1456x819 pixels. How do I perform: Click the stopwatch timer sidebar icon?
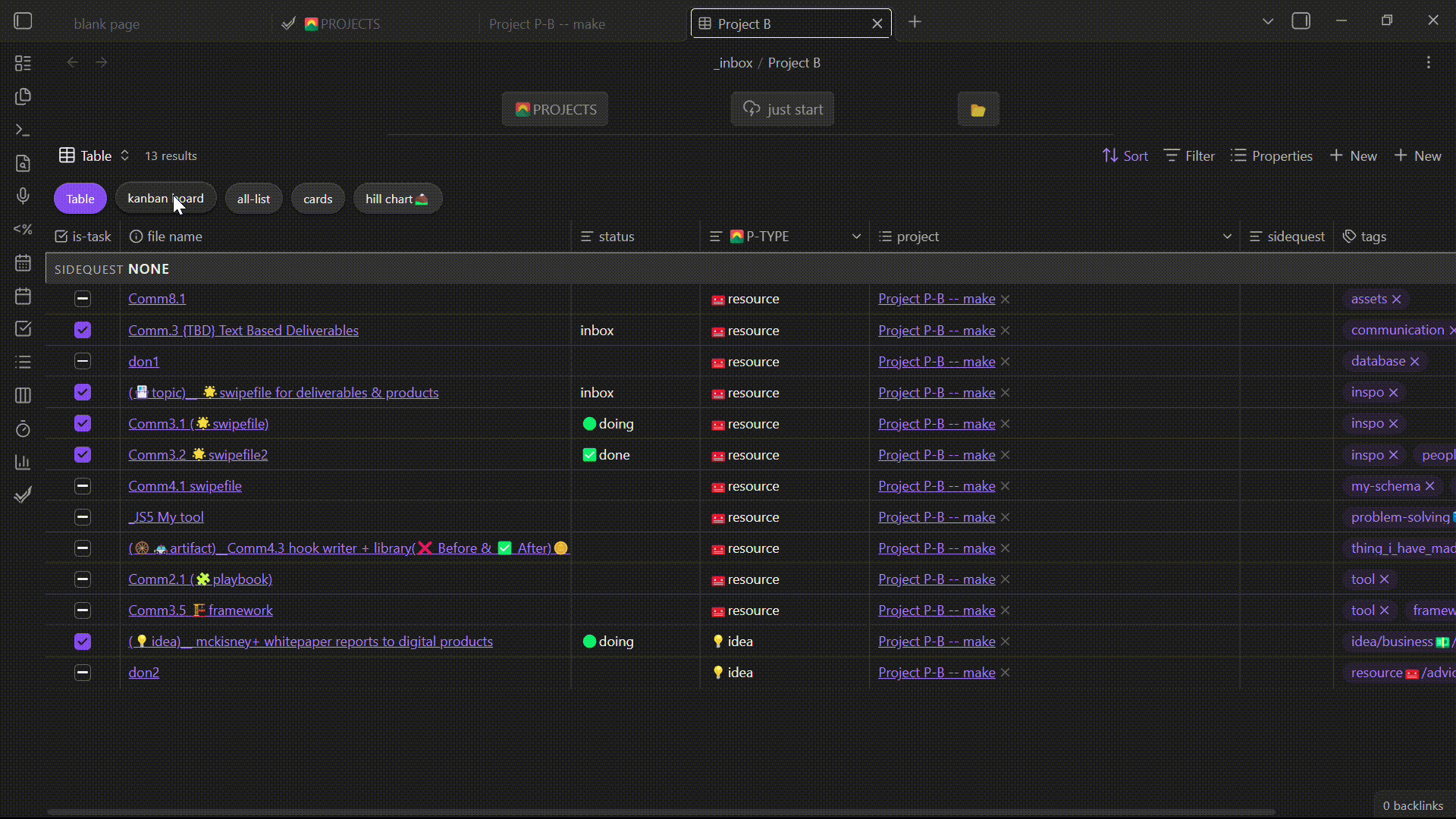pos(23,429)
